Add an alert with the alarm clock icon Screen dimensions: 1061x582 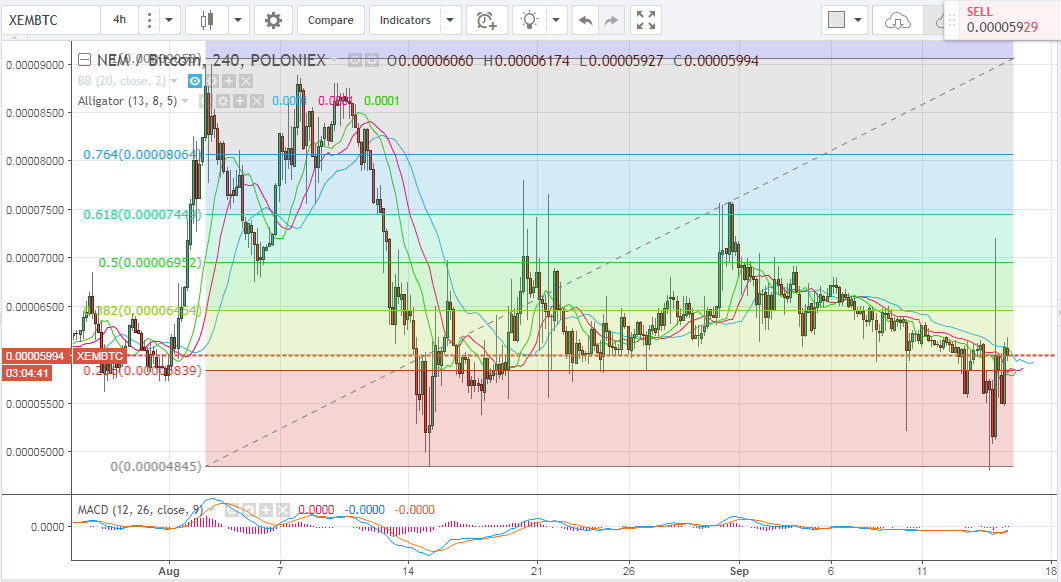click(487, 20)
